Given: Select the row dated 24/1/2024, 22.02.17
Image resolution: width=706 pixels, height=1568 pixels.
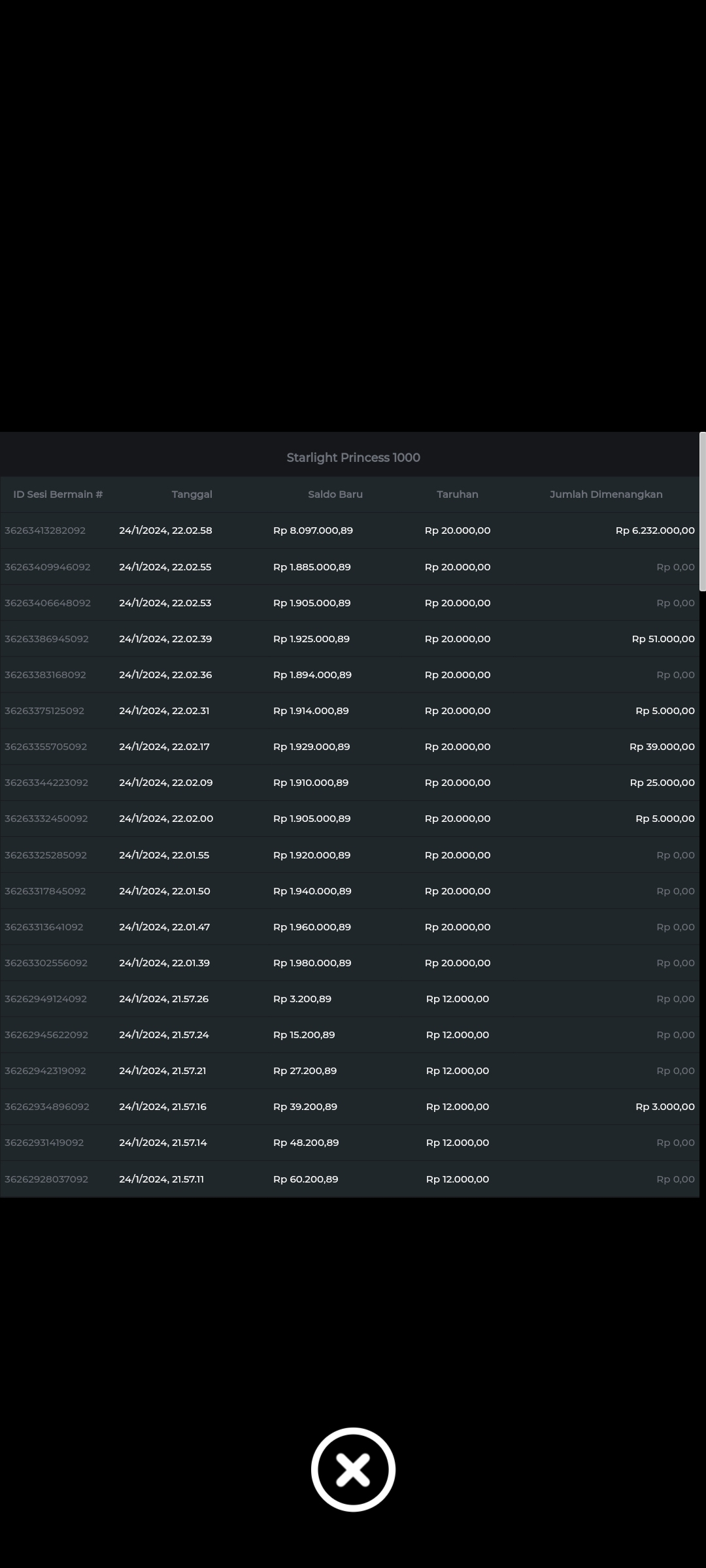Looking at the screenshot, I should pyautogui.click(x=164, y=747).
